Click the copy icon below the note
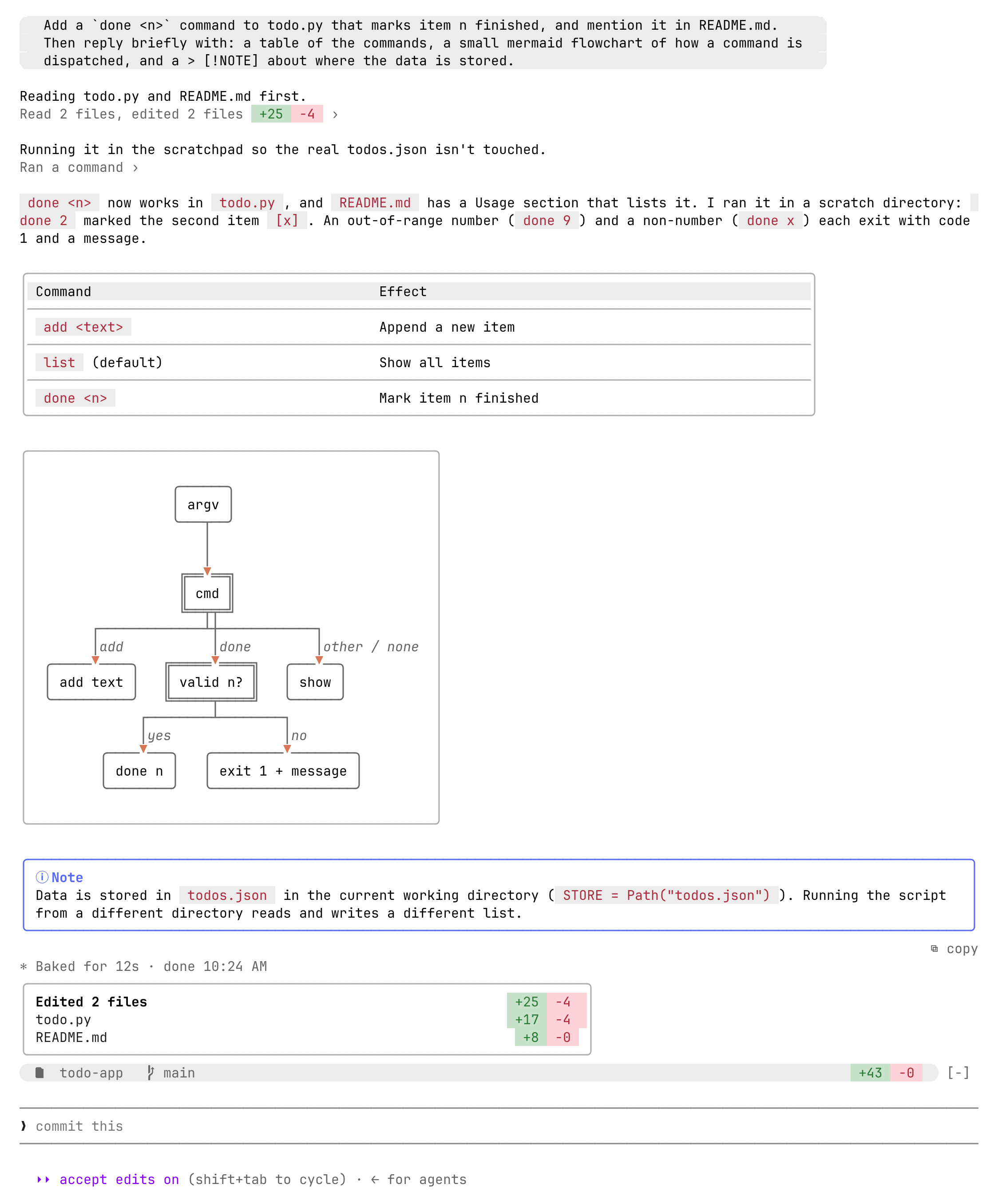Viewport: 998px width, 1204px height. click(934, 949)
